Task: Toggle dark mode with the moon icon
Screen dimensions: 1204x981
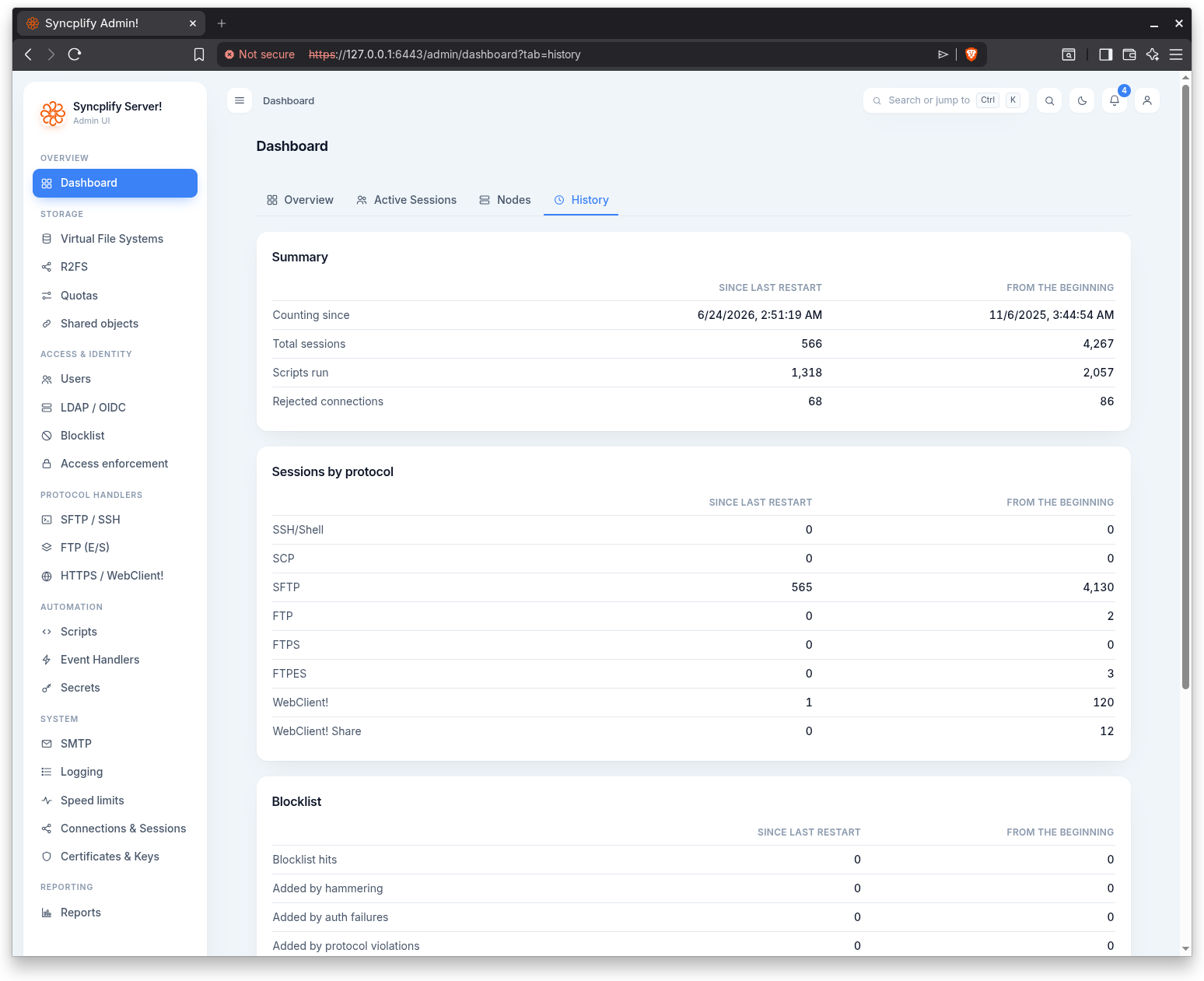Action: point(1082,100)
